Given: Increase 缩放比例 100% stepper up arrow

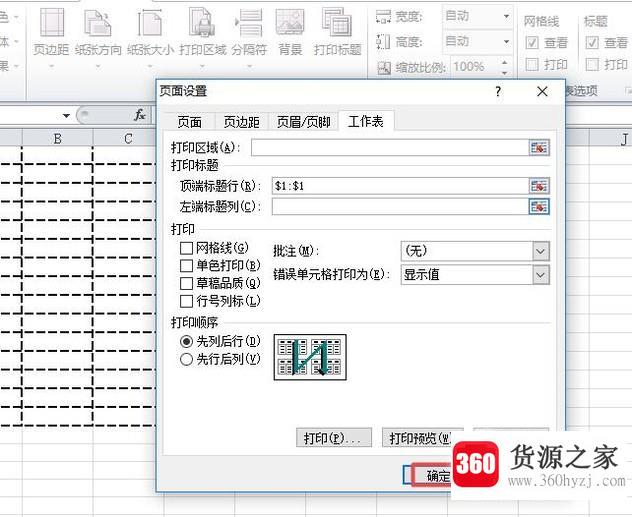Looking at the screenshot, I should pos(505,62).
